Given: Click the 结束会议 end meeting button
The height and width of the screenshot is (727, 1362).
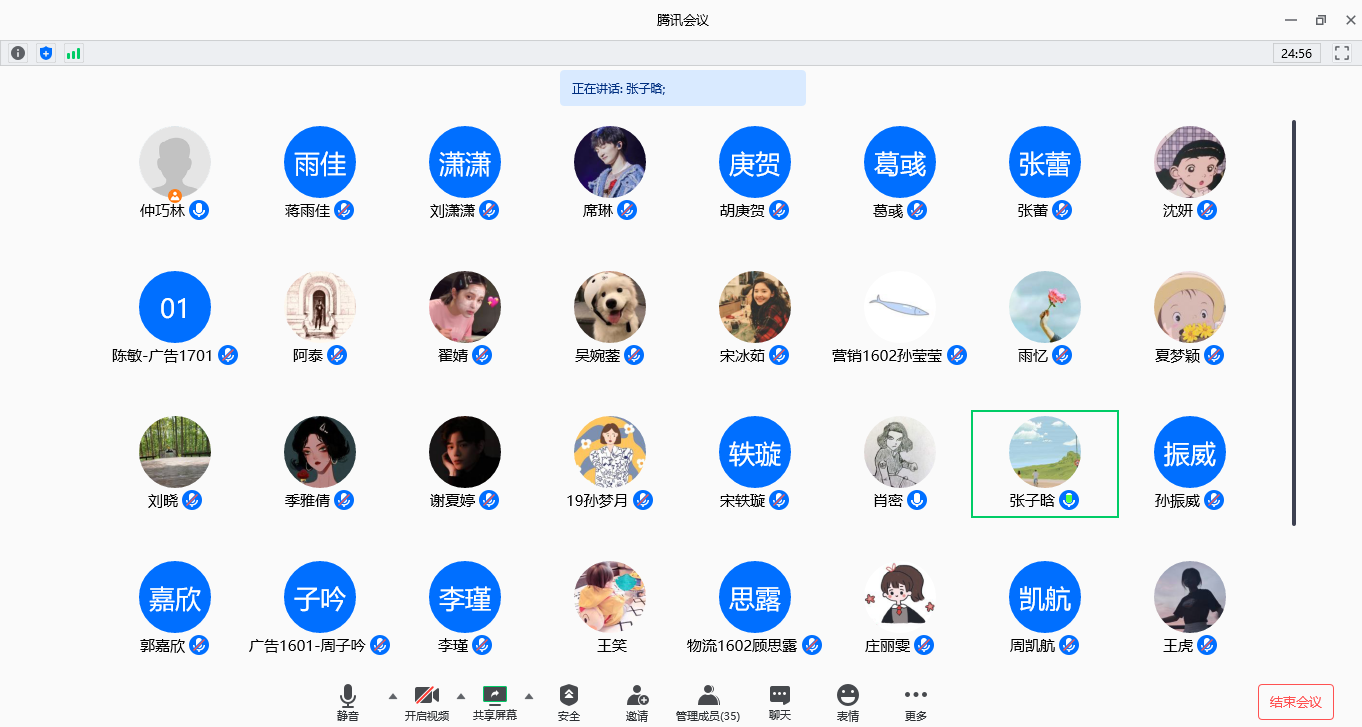Looking at the screenshot, I should coord(1295,702).
